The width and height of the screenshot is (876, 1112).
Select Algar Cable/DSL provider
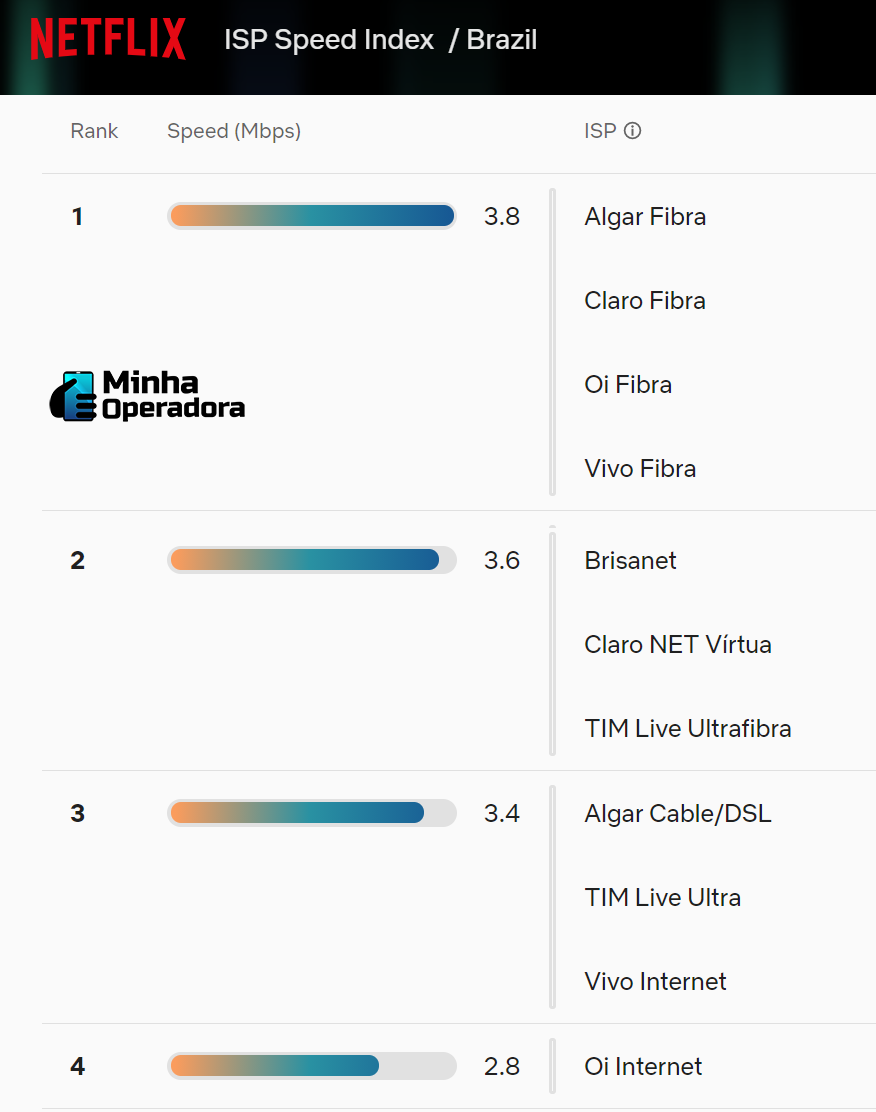678,814
